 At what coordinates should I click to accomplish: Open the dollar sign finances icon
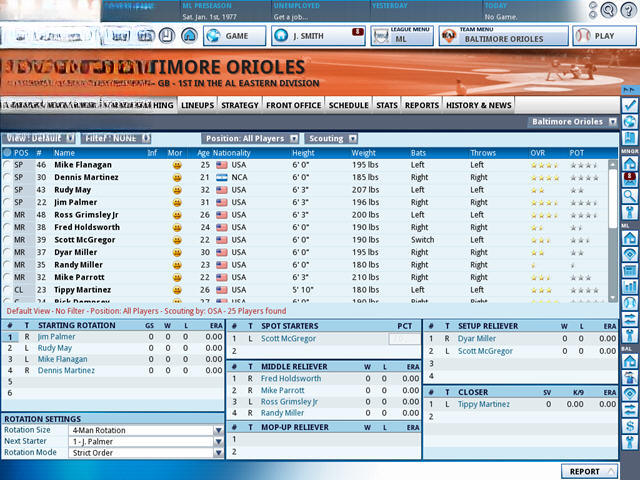630,426
